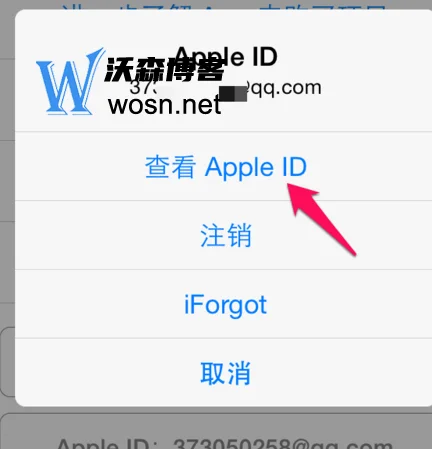Image resolution: width=432 pixels, height=449 pixels.
Task: Click the tip of the red arrow
Action: tap(289, 185)
